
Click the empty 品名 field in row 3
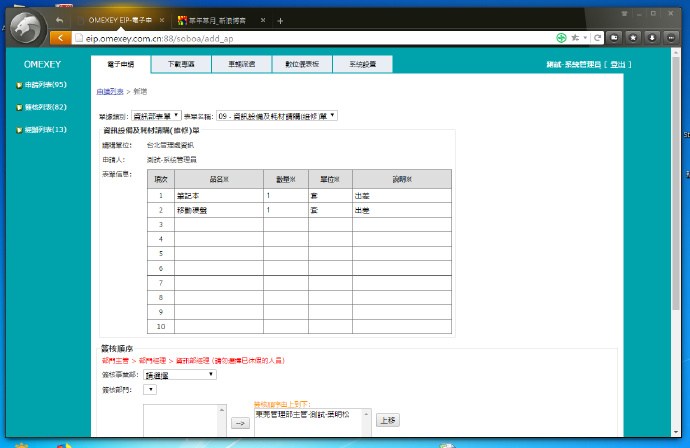[x=219, y=225]
